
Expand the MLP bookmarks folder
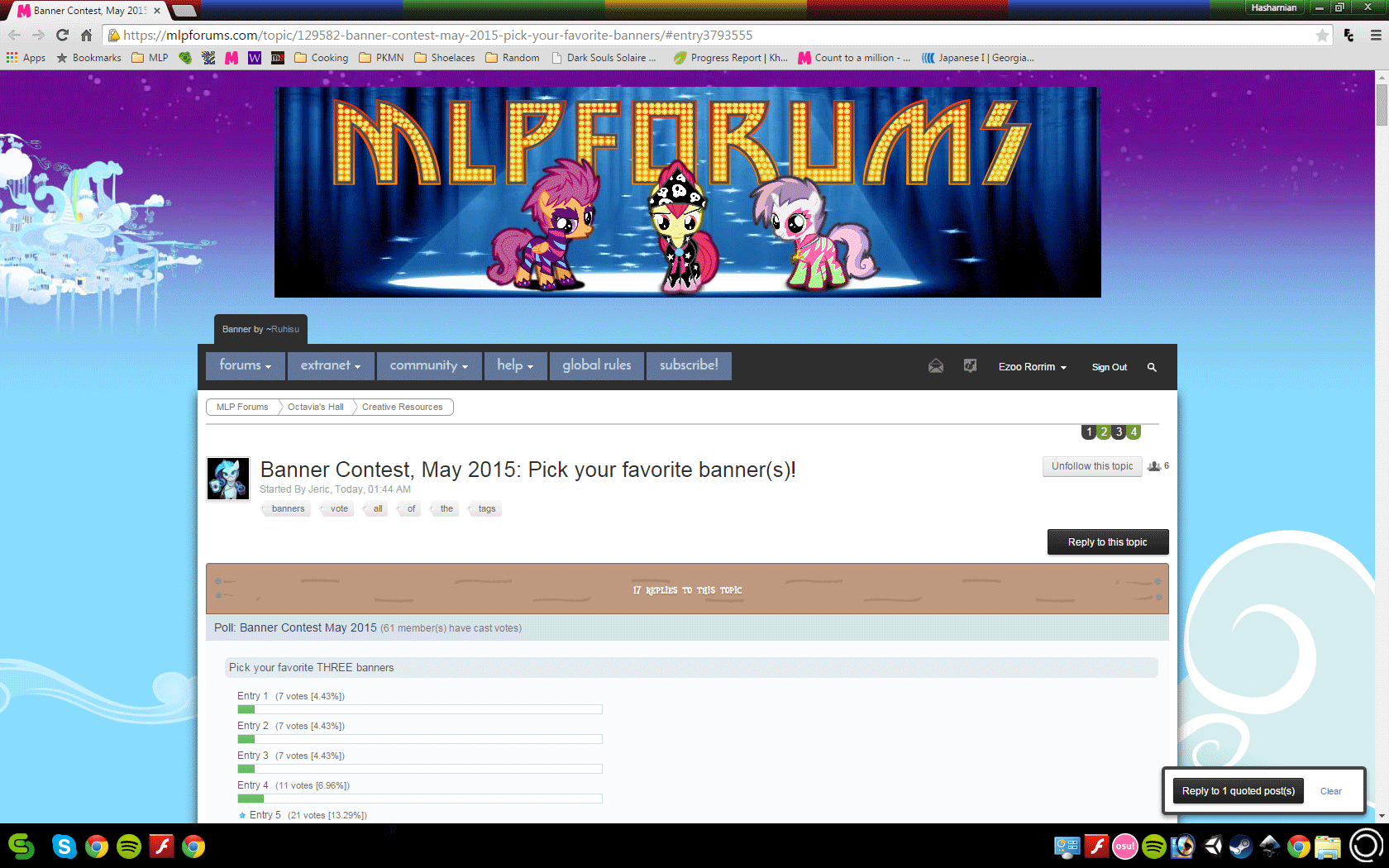point(150,58)
